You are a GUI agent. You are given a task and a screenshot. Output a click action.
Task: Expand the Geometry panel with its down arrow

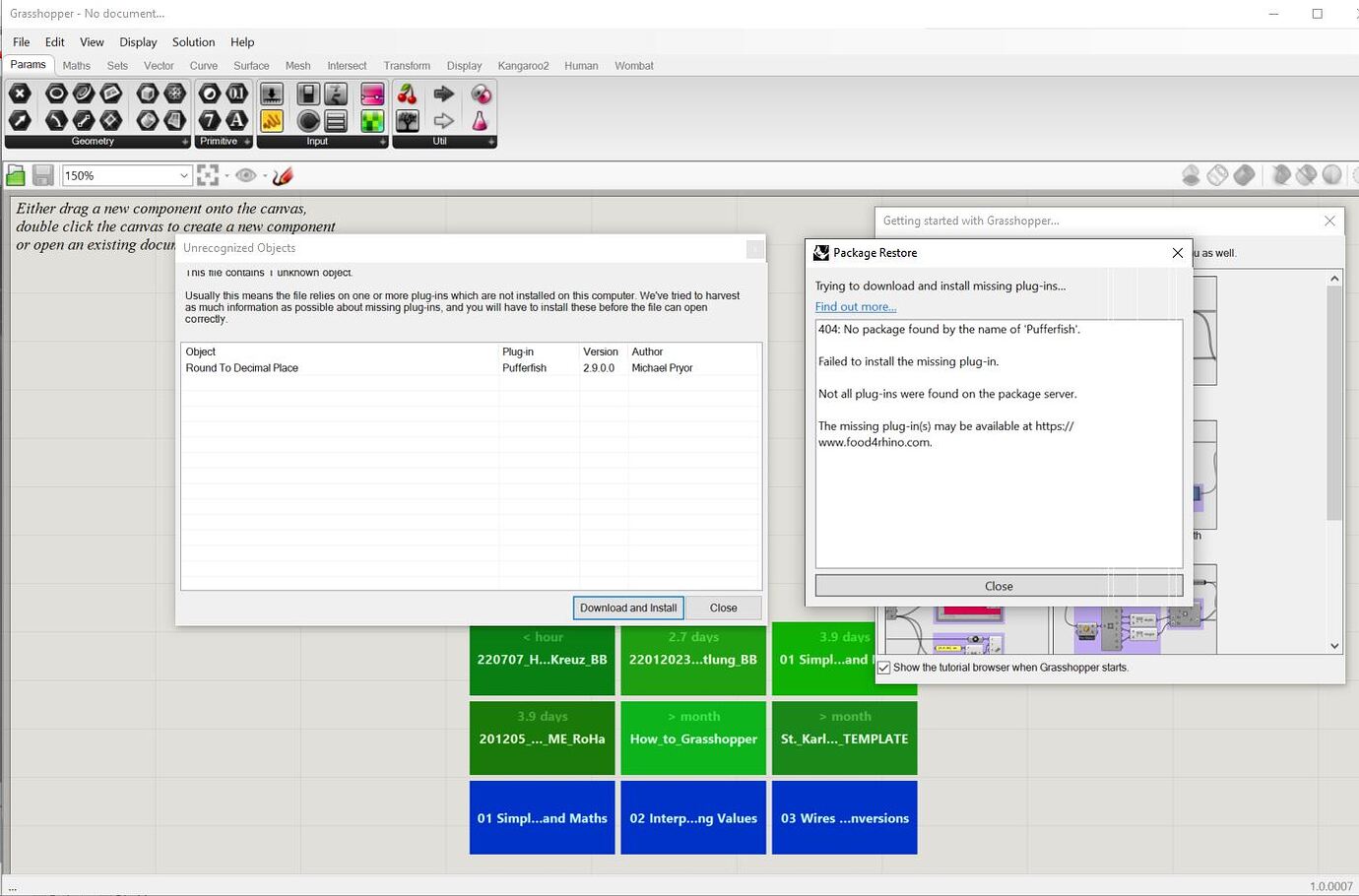(x=185, y=142)
